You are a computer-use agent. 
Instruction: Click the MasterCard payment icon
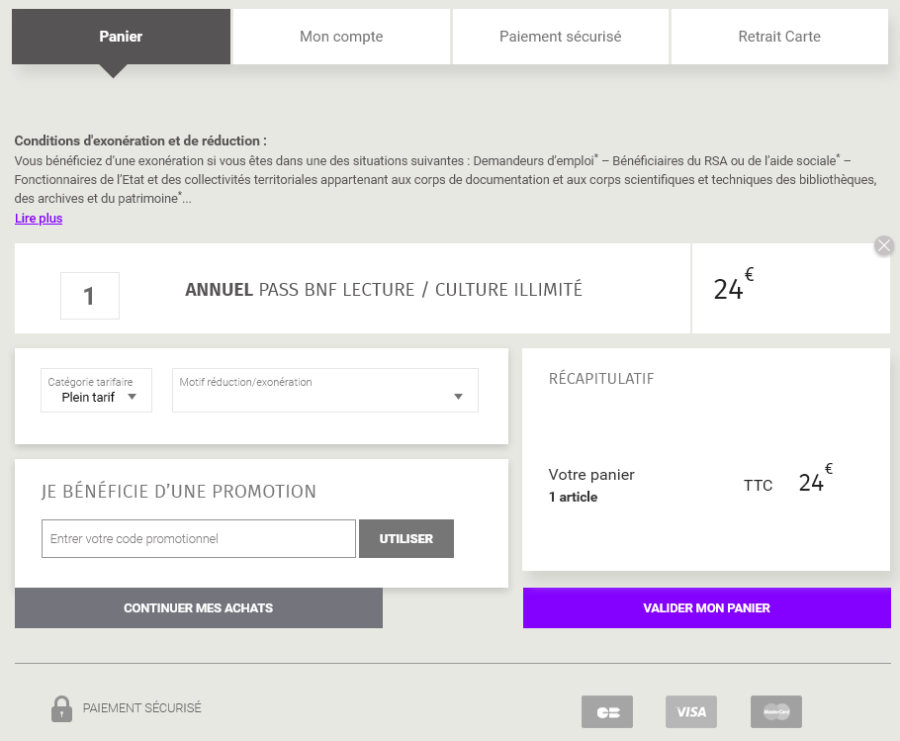776,712
